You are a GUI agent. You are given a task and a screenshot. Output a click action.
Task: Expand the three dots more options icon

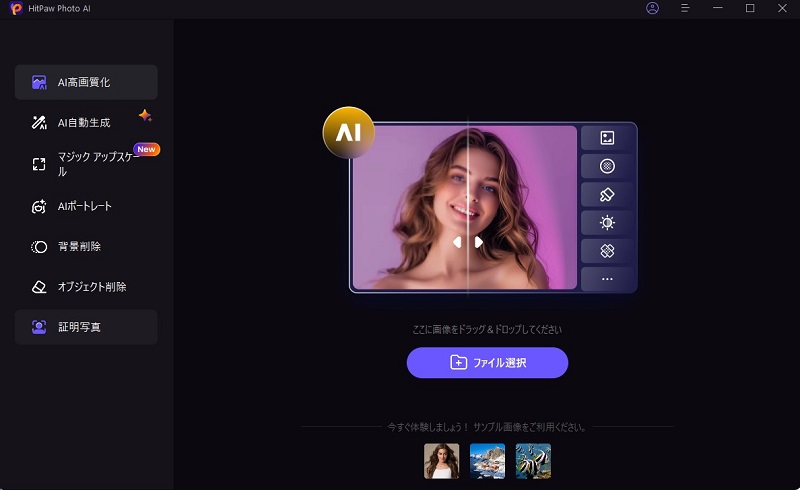click(607, 278)
